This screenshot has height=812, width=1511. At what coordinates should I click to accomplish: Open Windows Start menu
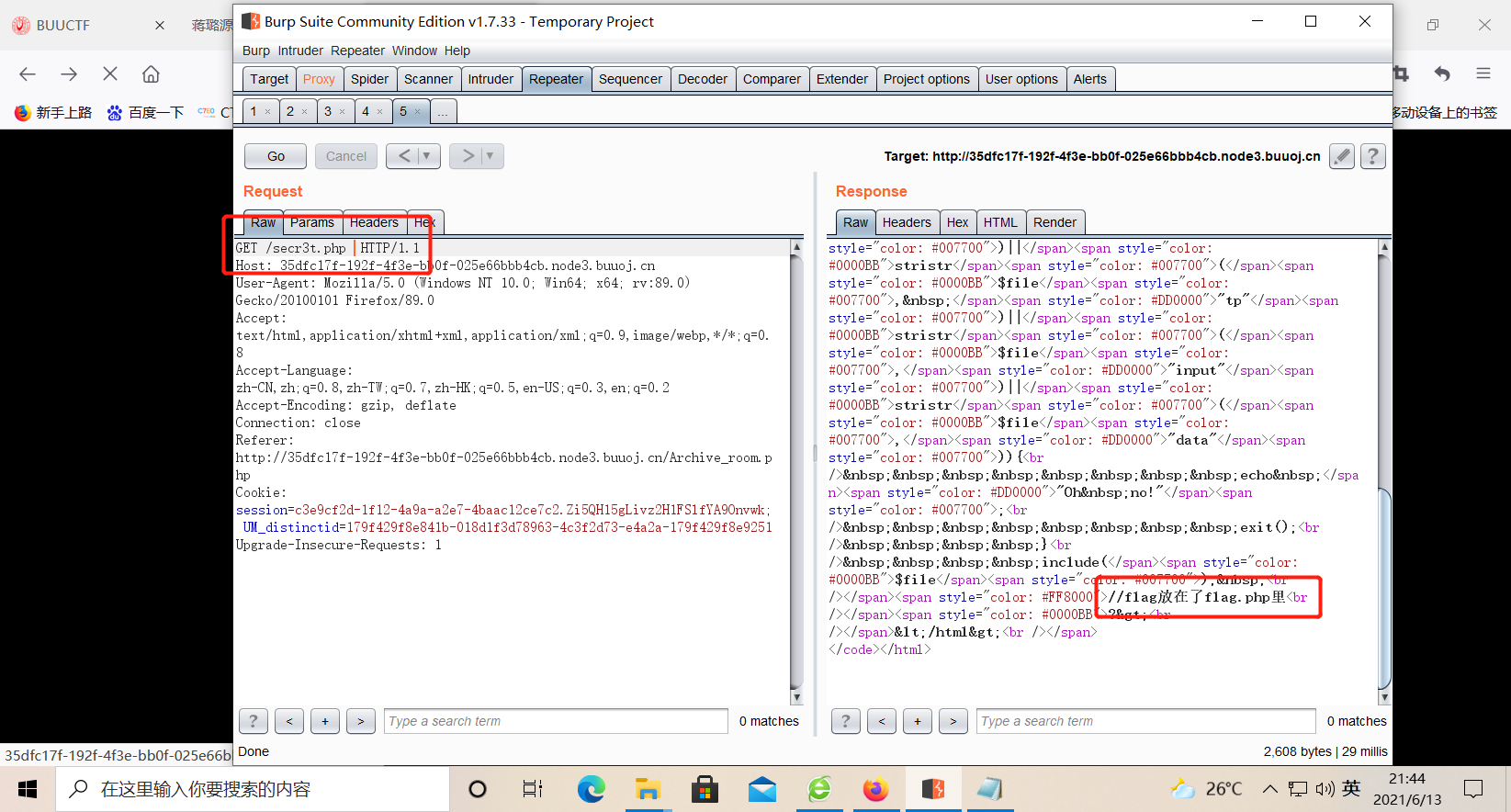28,789
